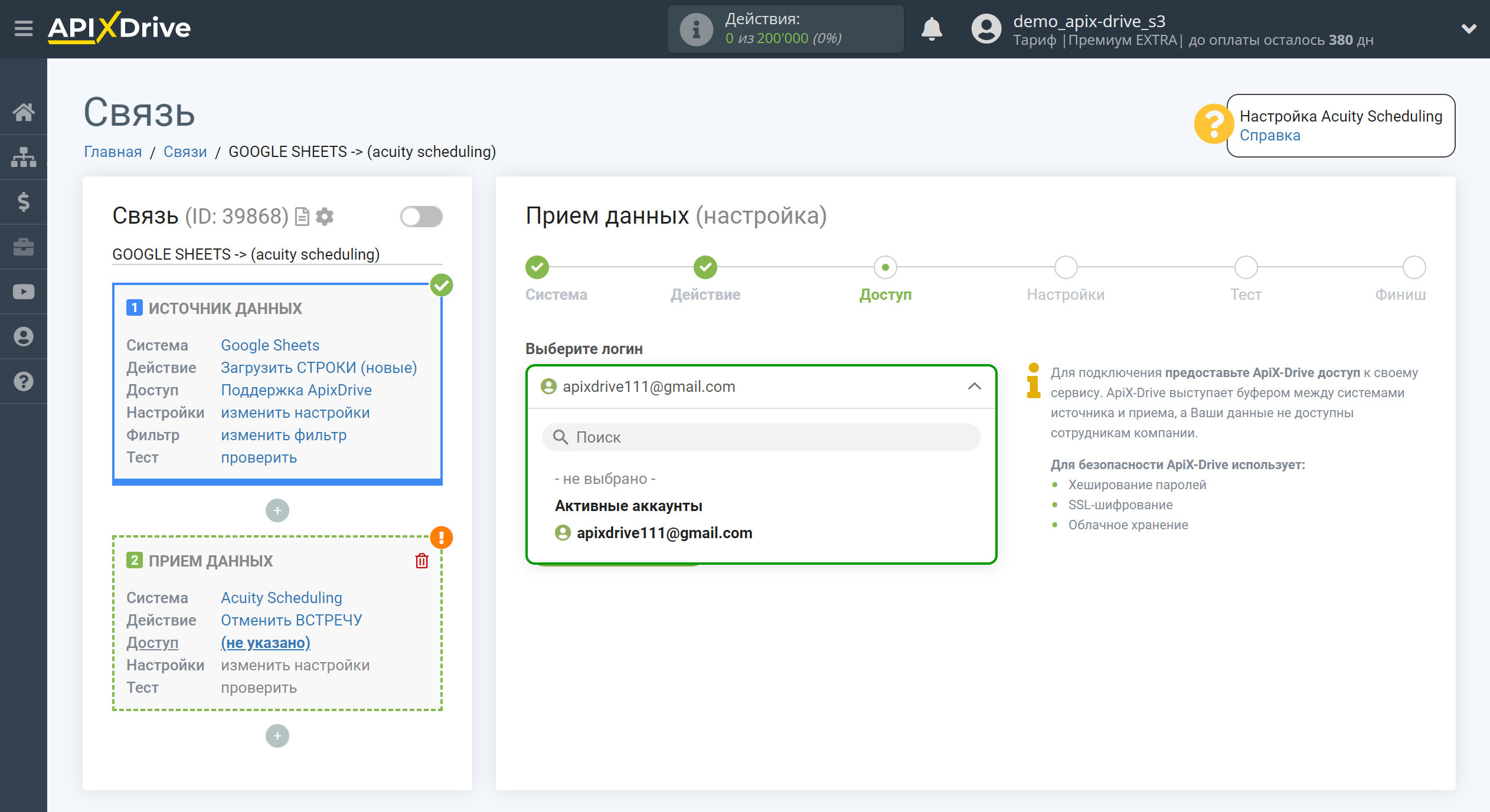Toggle the connection on/off switch
Screen dimensions: 1490x812
(421, 217)
